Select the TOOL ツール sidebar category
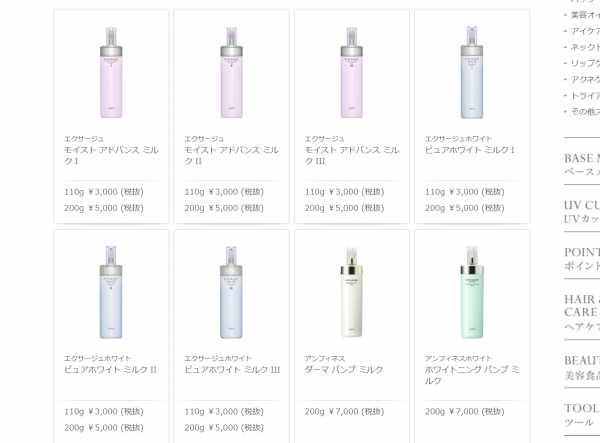The image size is (600, 443). [582, 415]
